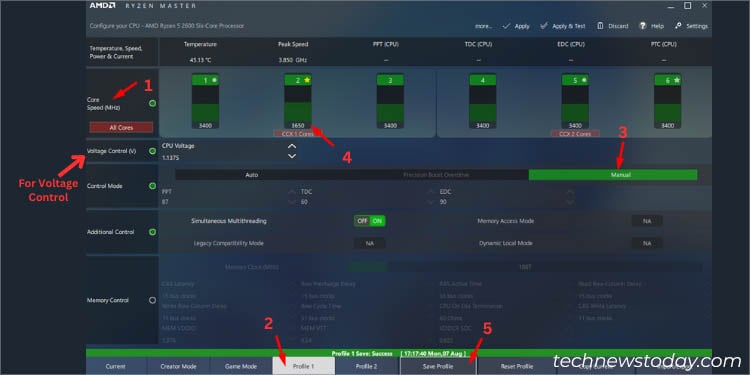
Task: Increase EDC value with up chevron
Action: pyautogui.click(x=569, y=192)
